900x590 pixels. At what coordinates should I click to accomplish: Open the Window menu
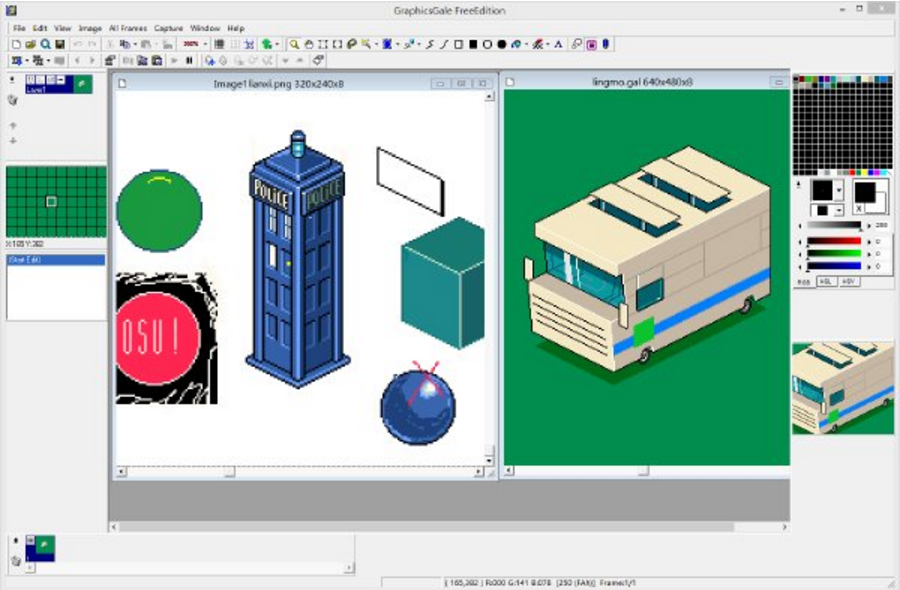[205, 28]
